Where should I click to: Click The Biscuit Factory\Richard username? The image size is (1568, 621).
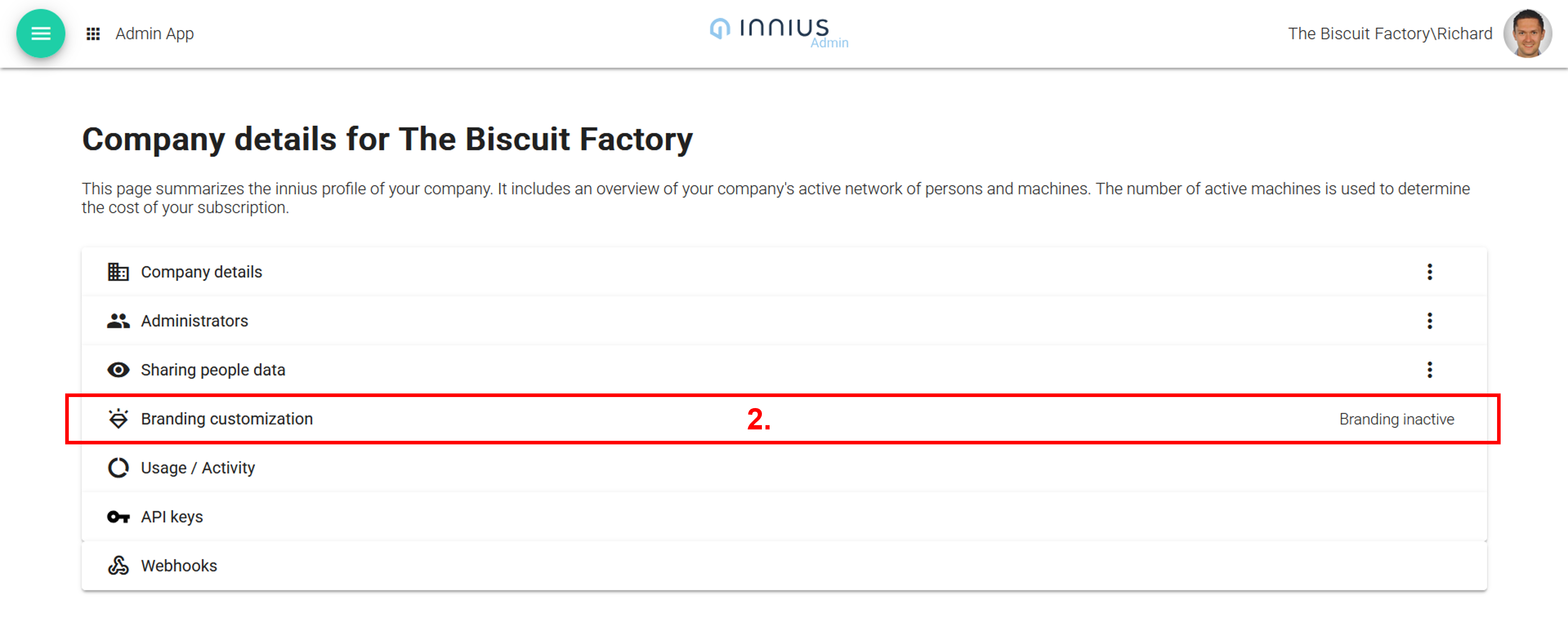[x=1390, y=33]
